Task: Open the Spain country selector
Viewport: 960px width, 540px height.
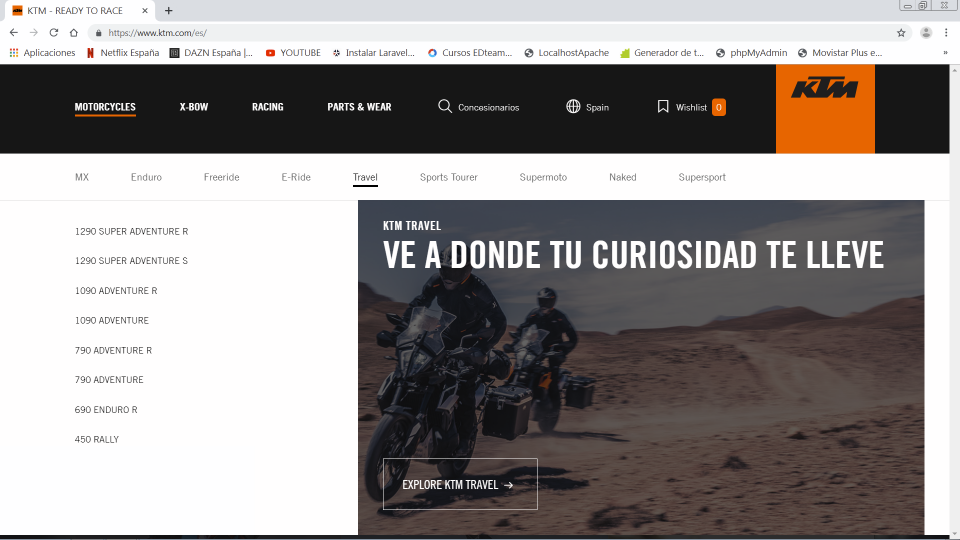Action: pos(597,107)
